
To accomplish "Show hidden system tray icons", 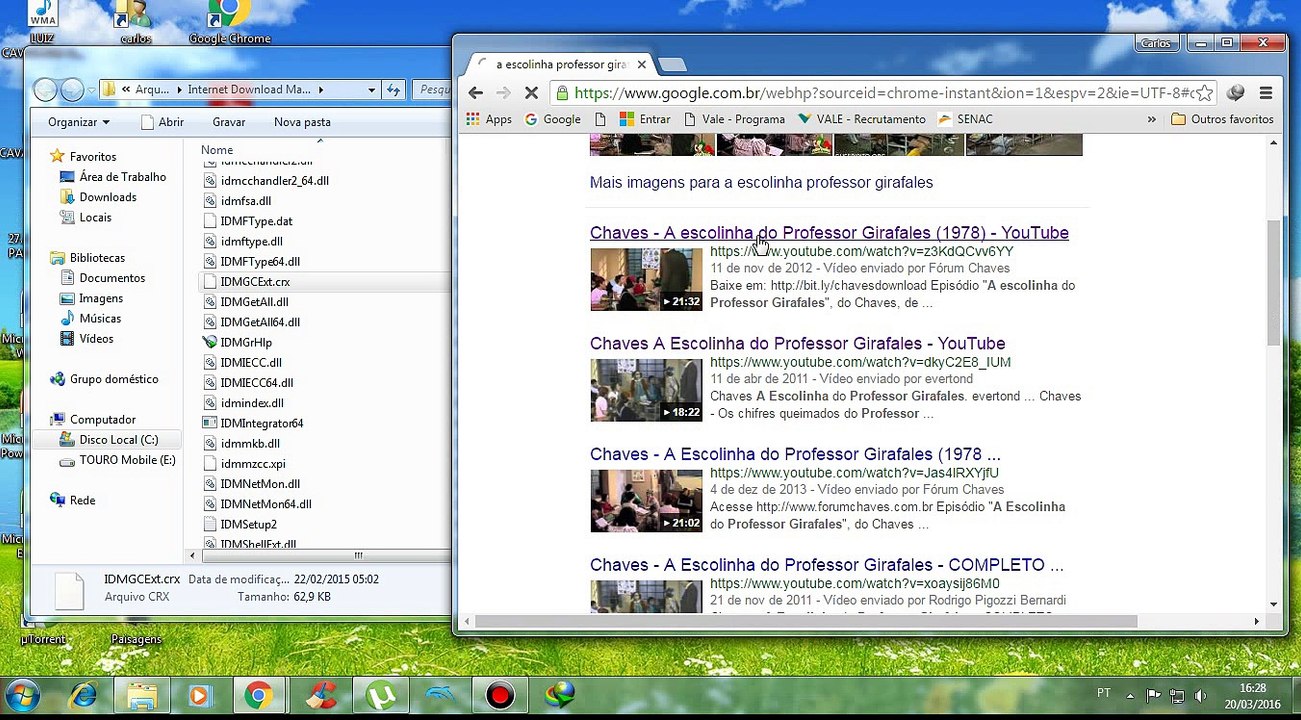I will click(x=1130, y=695).
